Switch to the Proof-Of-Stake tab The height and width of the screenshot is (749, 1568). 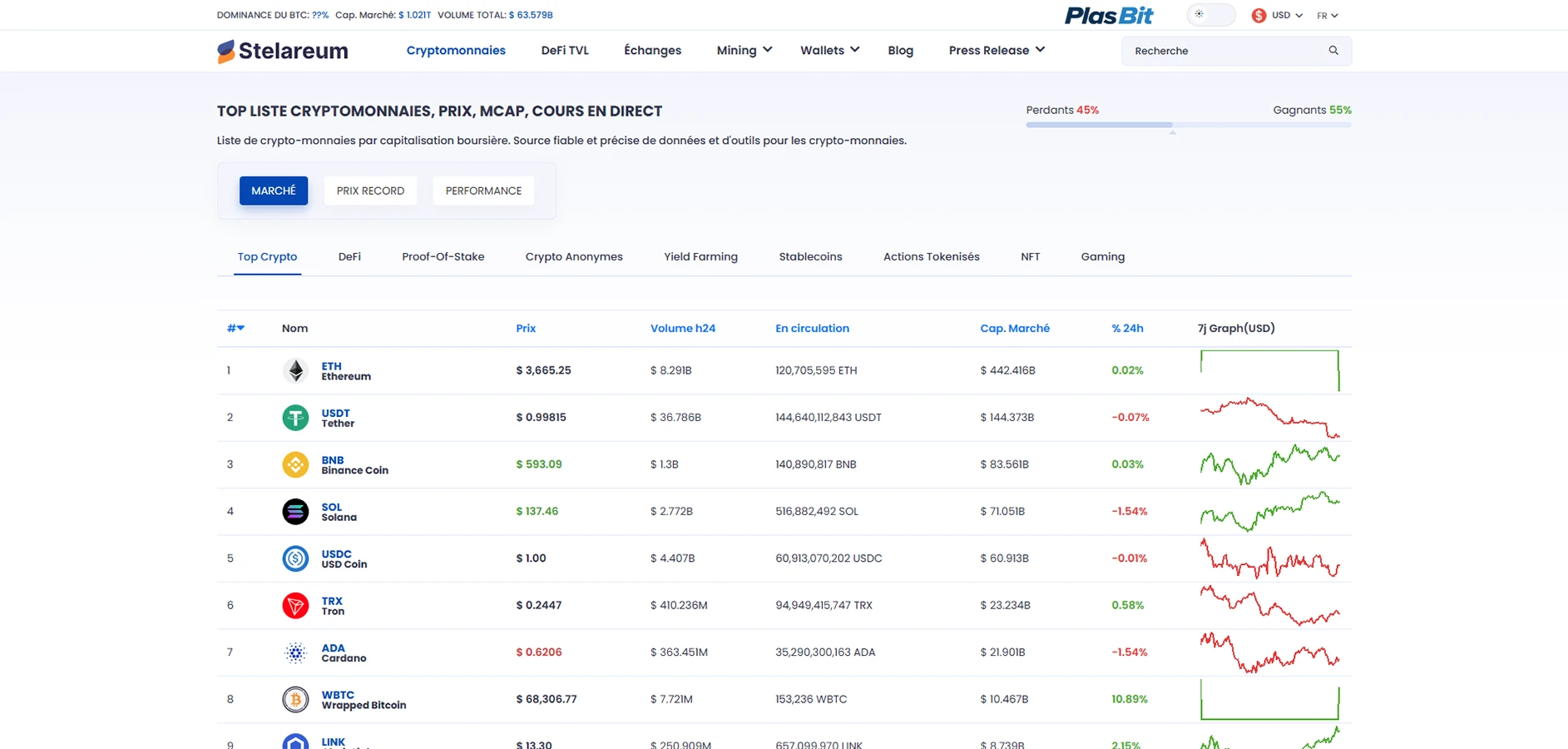(x=443, y=256)
